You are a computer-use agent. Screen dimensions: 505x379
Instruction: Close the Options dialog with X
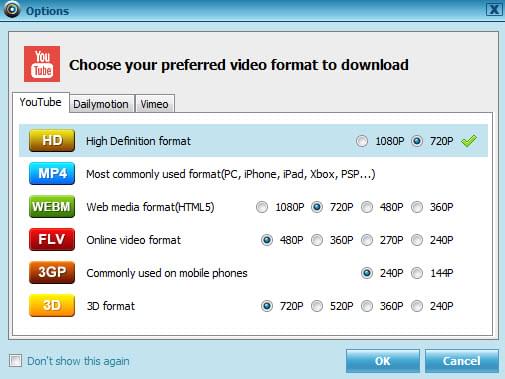pos(494,9)
